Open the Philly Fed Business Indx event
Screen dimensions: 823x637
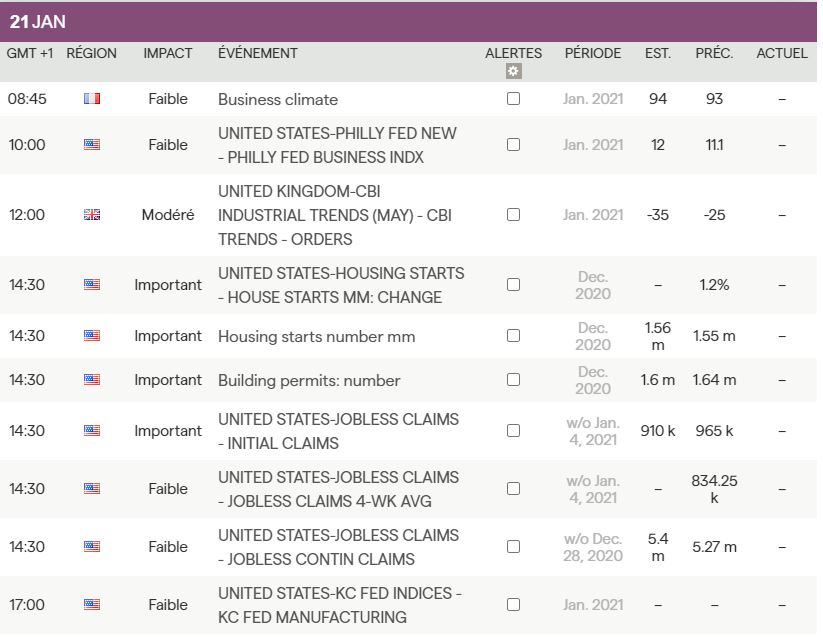point(337,145)
